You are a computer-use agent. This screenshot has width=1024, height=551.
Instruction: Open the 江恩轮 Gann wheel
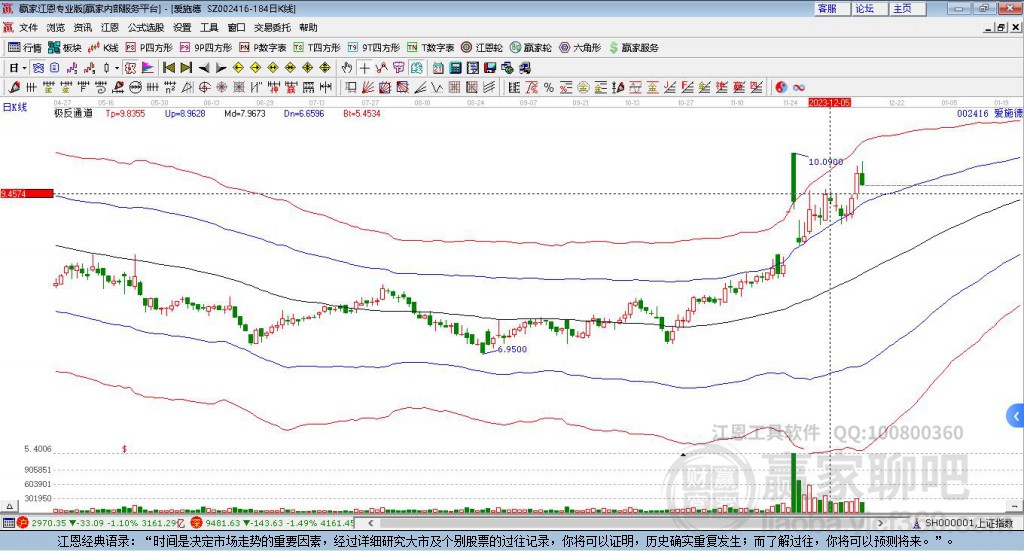[x=482, y=48]
